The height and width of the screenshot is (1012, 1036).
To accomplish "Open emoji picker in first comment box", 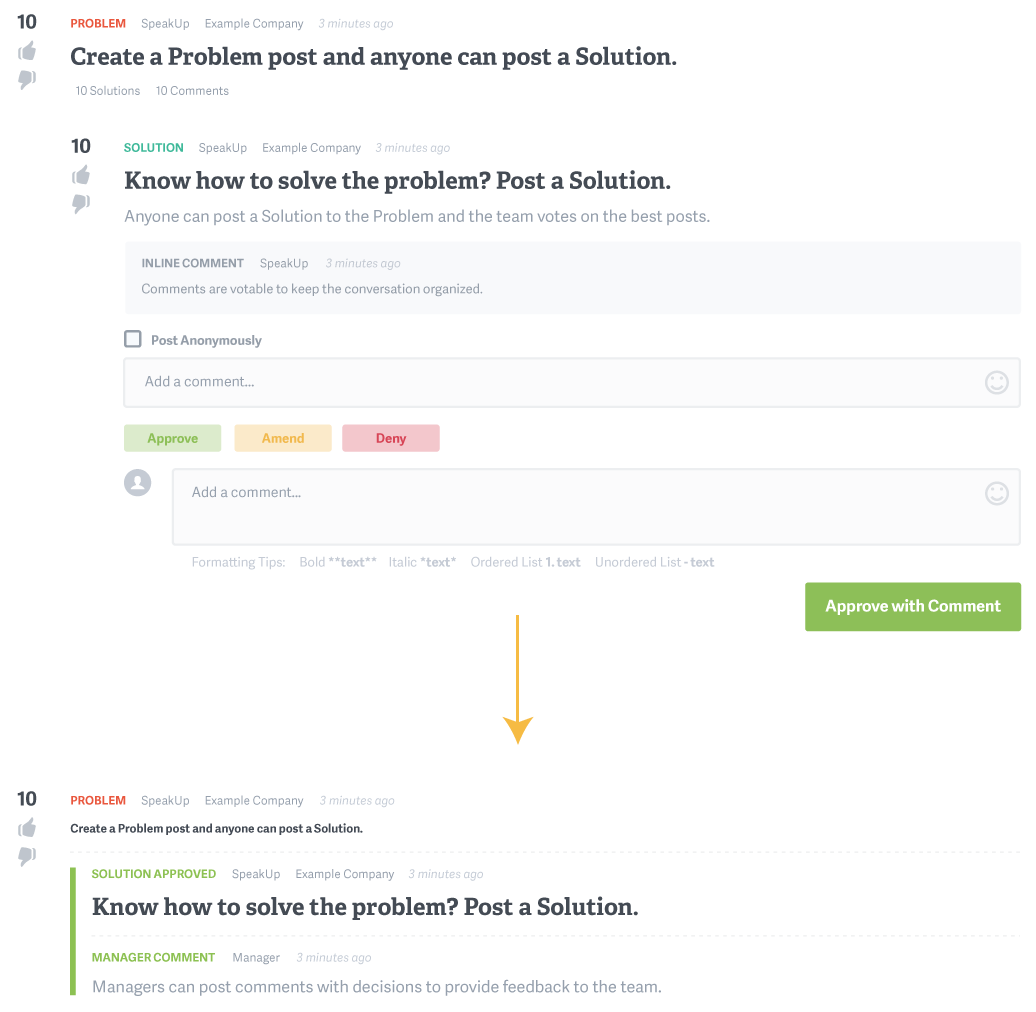I will pyautogui.click(x=996, y=382).
